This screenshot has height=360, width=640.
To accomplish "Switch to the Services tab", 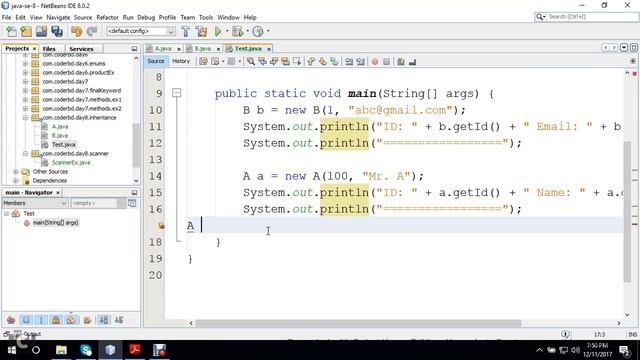I will pyautogui.click(x=81, y=49).
